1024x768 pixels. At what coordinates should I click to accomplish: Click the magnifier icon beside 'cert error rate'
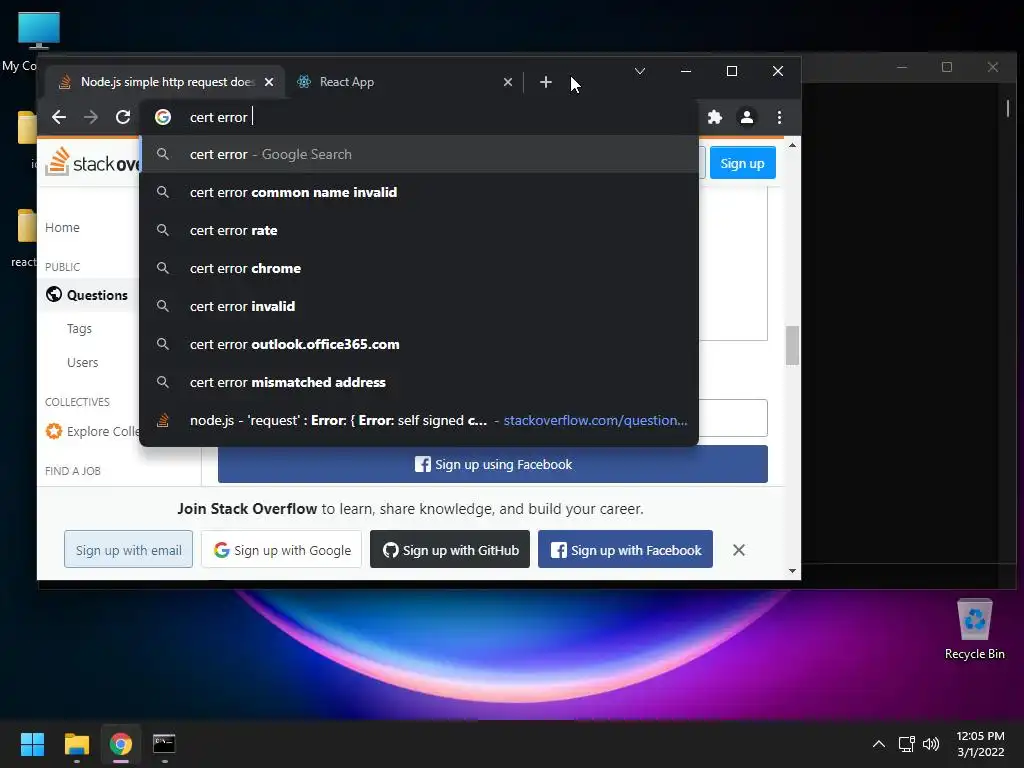[x=163, y=230]
